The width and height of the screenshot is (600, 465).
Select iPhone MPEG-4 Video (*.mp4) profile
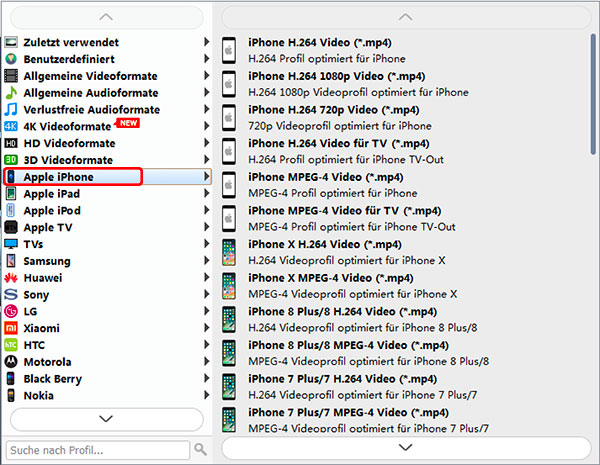click(x=405, y=185)
